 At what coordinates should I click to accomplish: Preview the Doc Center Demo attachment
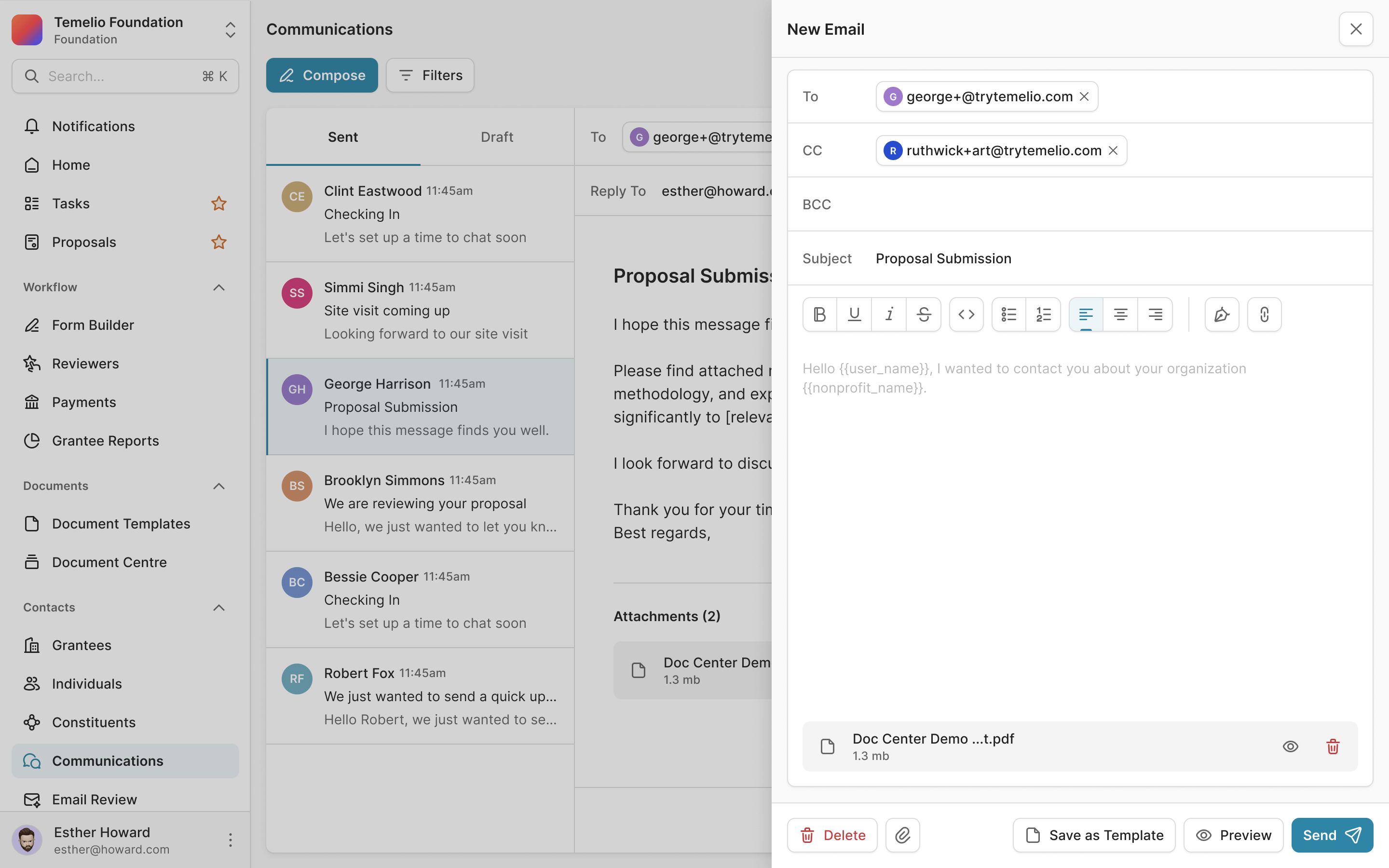point(1290,746)
